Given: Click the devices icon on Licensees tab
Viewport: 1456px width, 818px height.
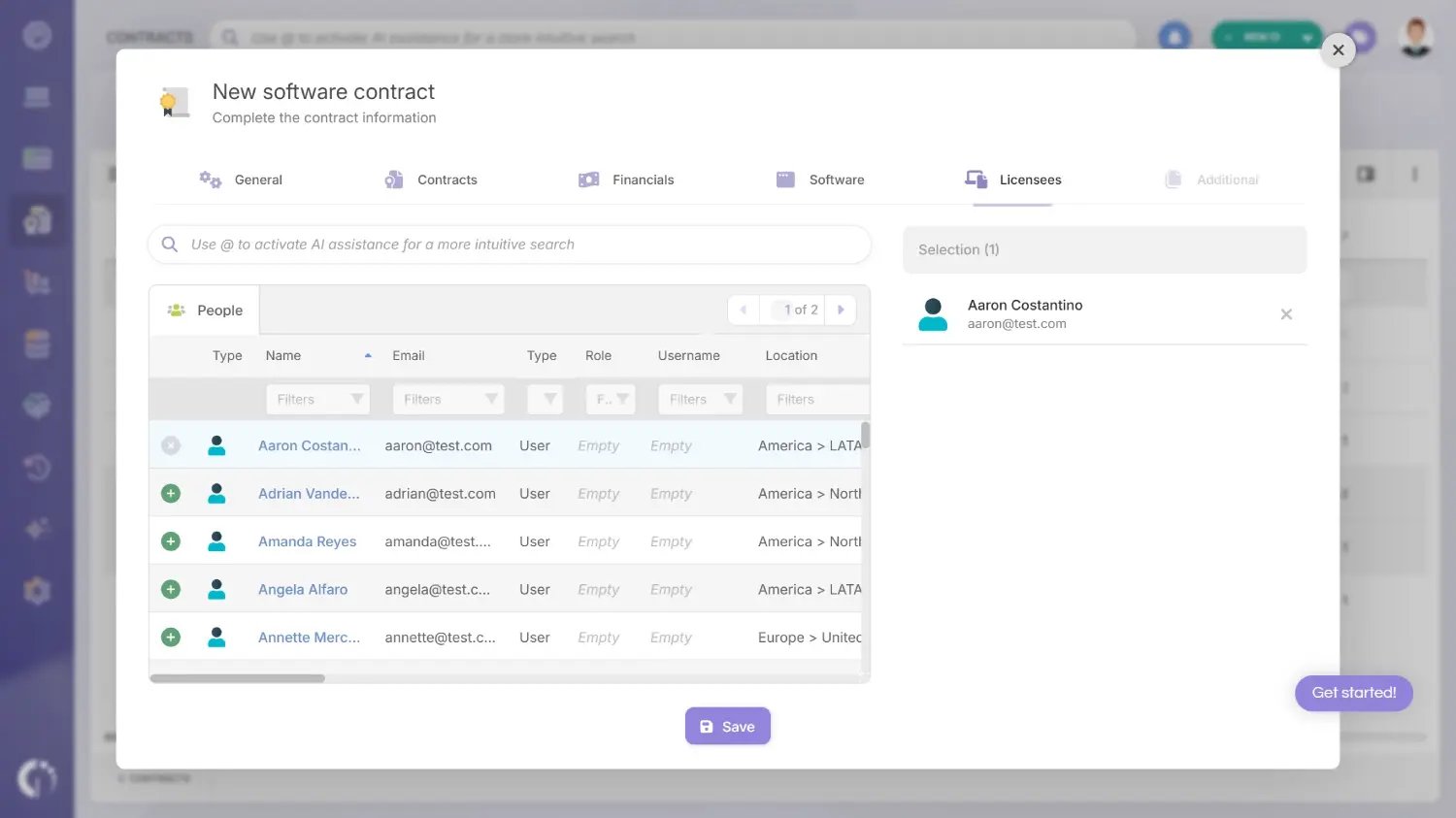Looking at the screenshot, I should click(976, 179).
